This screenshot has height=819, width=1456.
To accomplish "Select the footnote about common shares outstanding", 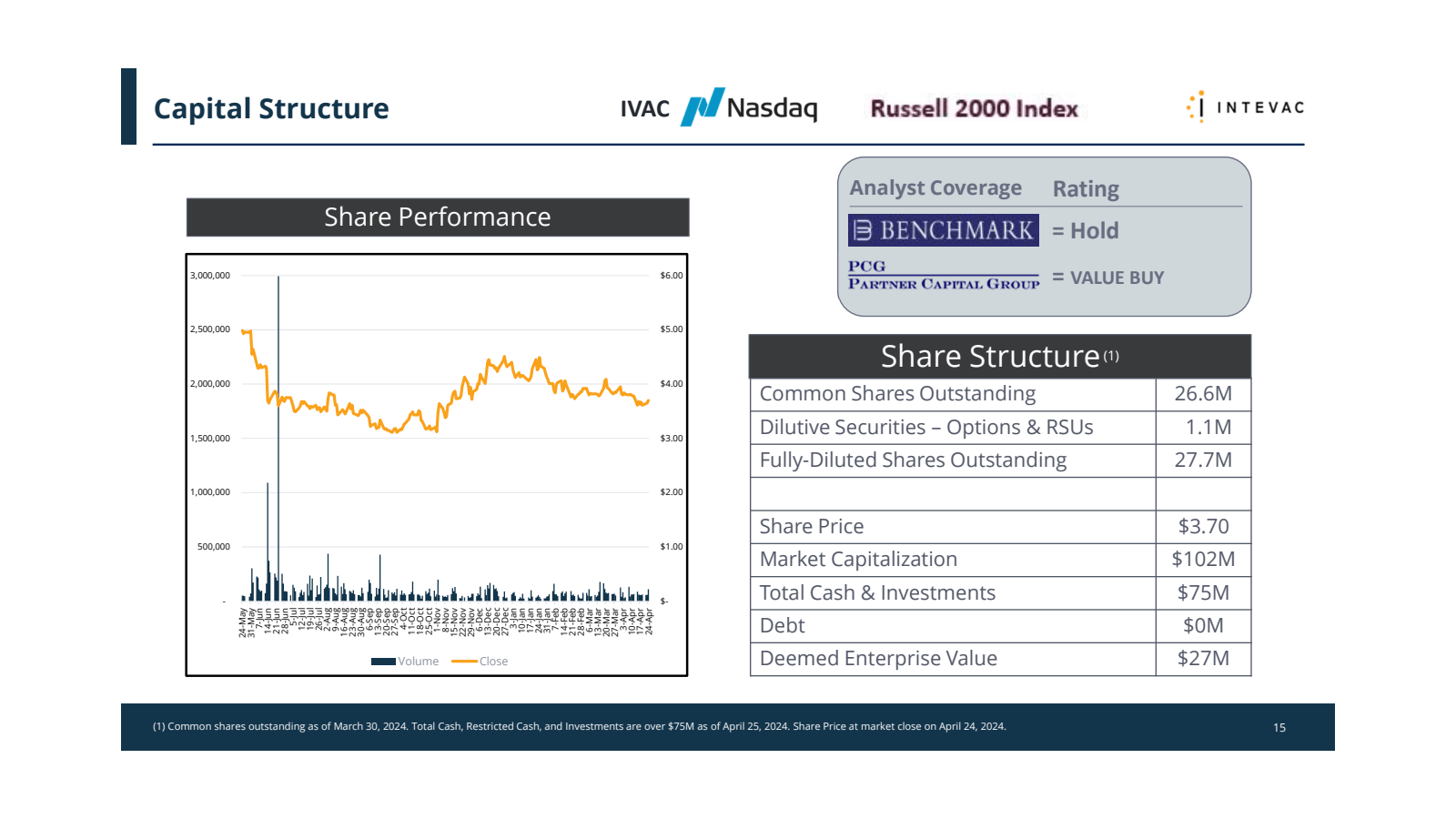I will (x=579, y=726).
